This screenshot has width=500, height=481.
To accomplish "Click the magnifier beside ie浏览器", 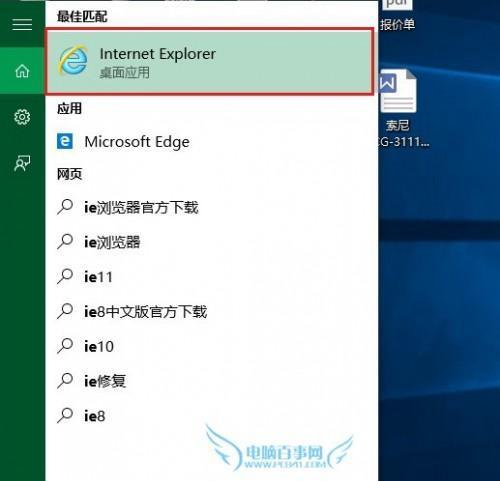I will point(65,242).
